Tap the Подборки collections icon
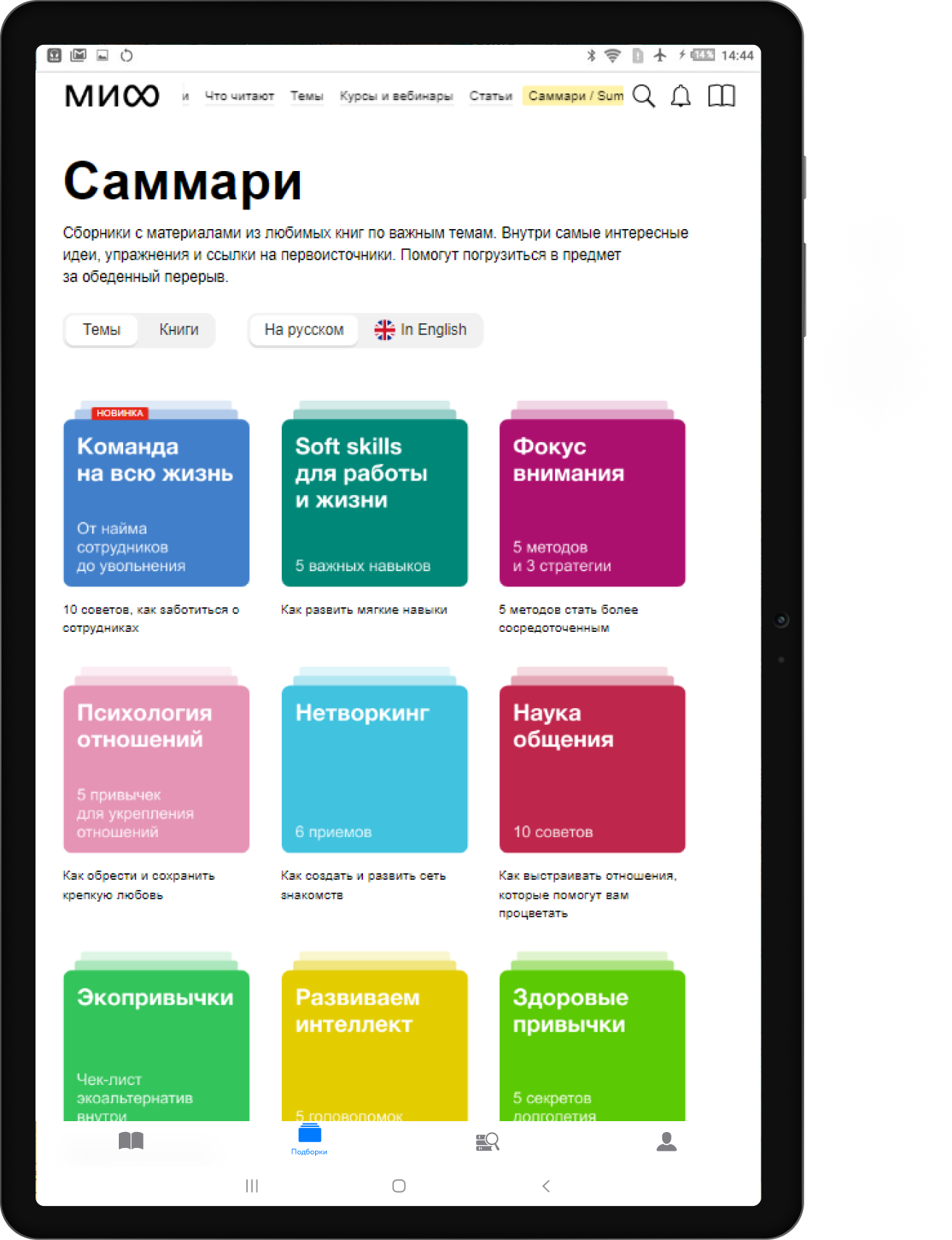The image size is (952, 1240). pos(309,1139)
